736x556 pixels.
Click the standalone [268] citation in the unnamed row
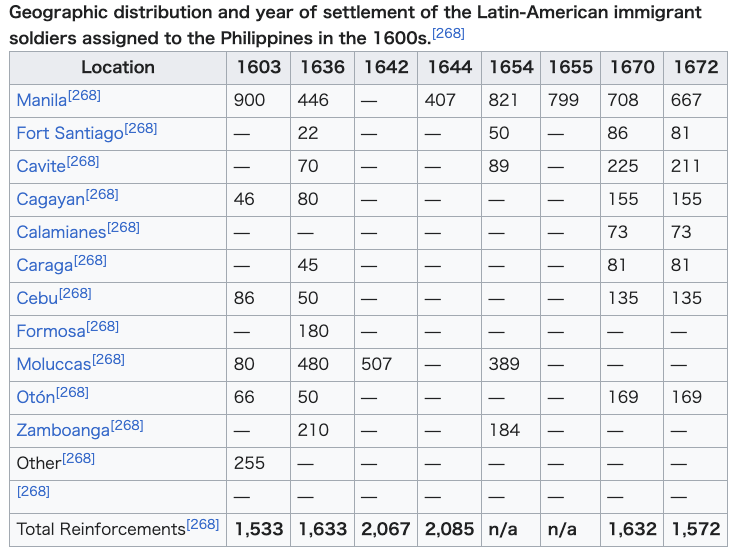[33, 491]
